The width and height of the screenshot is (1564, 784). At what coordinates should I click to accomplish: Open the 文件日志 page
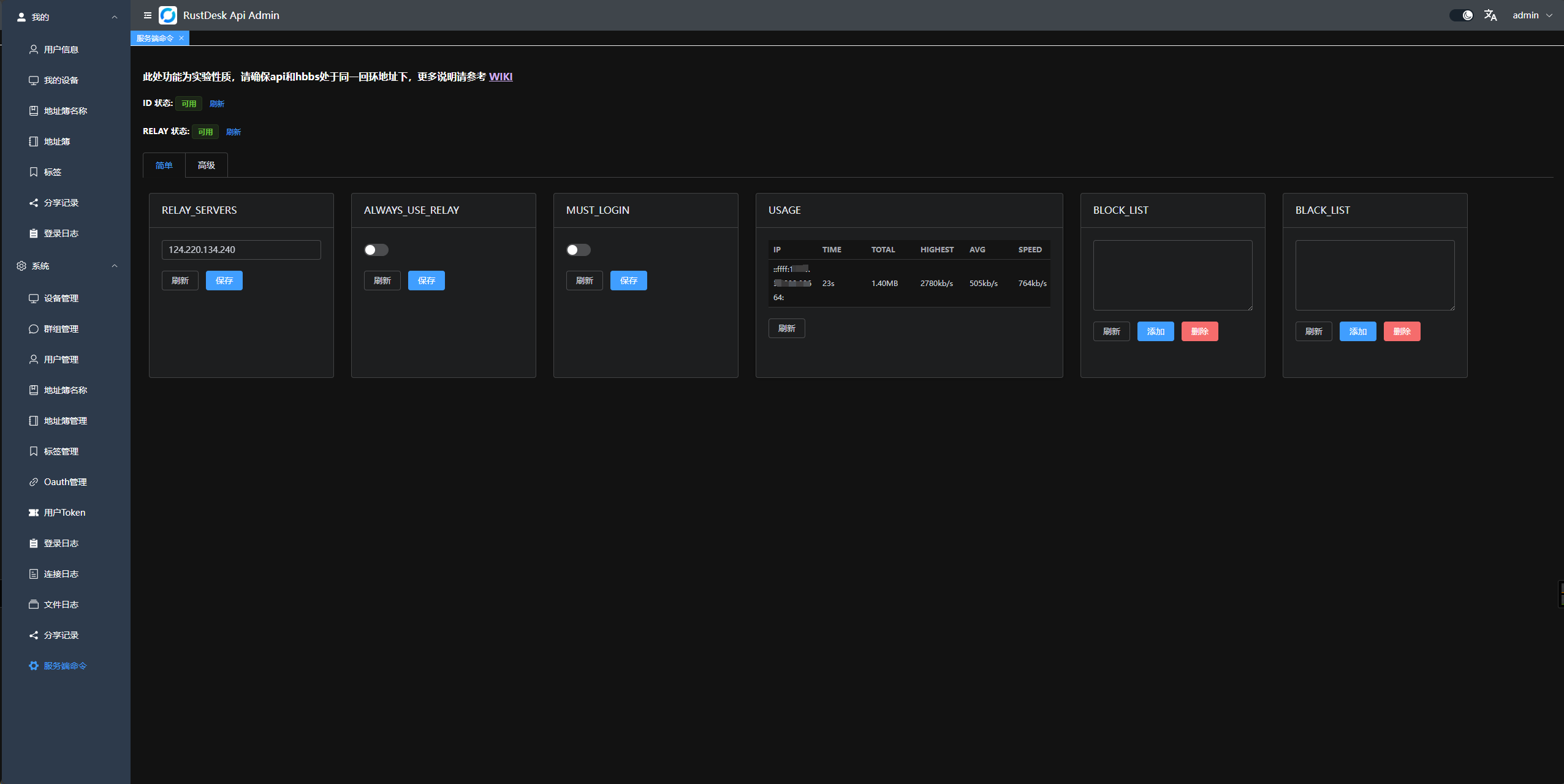(61, 604)
